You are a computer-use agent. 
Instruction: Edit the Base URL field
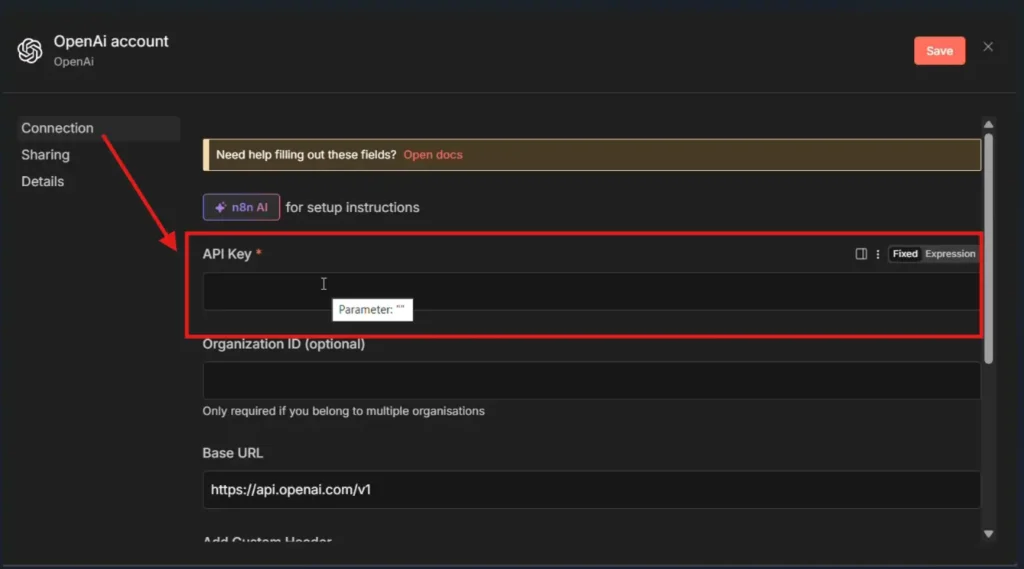[591, 490]
